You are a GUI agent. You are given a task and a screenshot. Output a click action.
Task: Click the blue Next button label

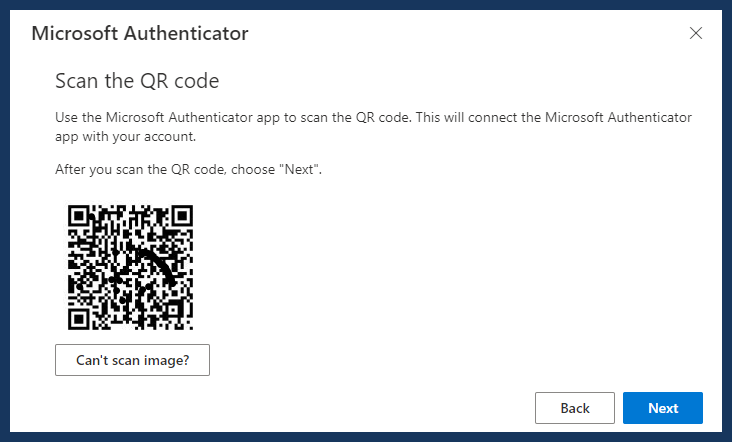pos(663,408)
